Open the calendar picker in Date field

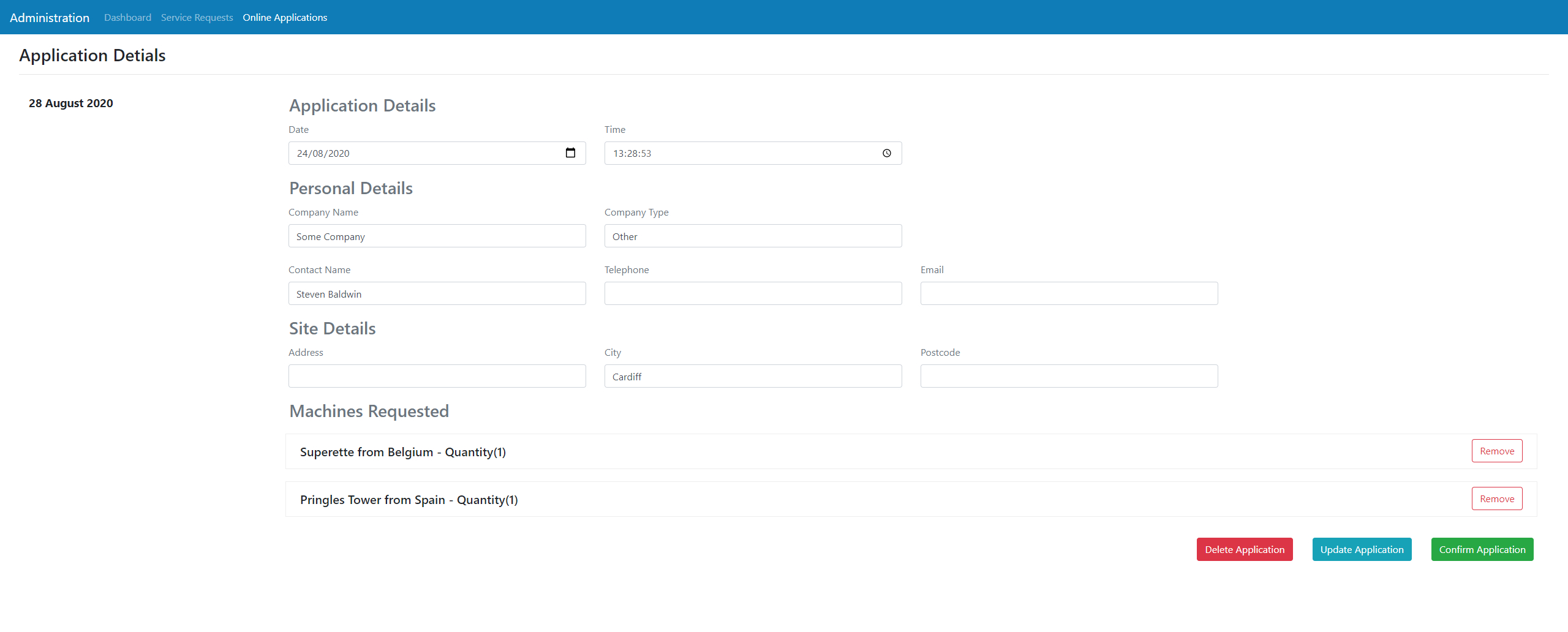(570, 153)
